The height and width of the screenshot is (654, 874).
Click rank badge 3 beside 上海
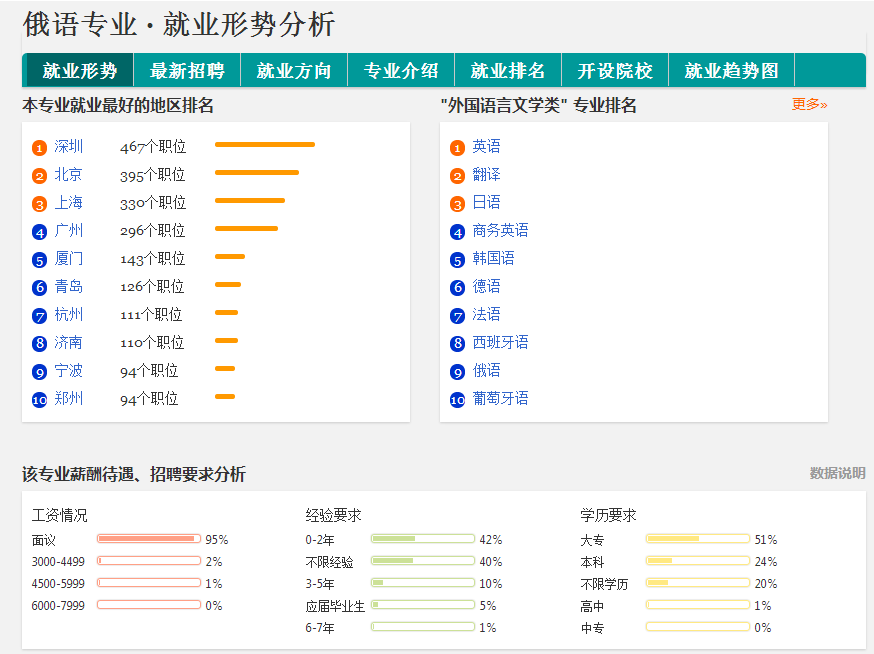pyautogui.click(x=39, y=204)
